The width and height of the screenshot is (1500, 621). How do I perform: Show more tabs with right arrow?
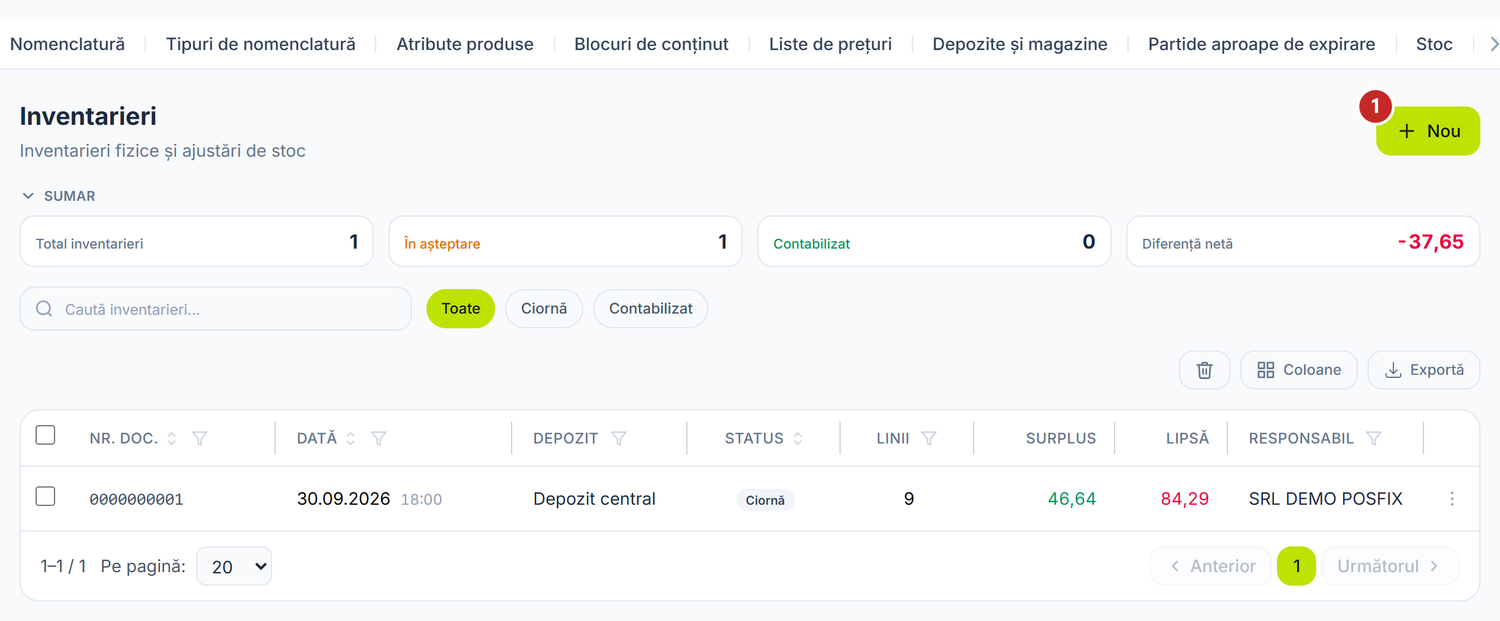1494,44
